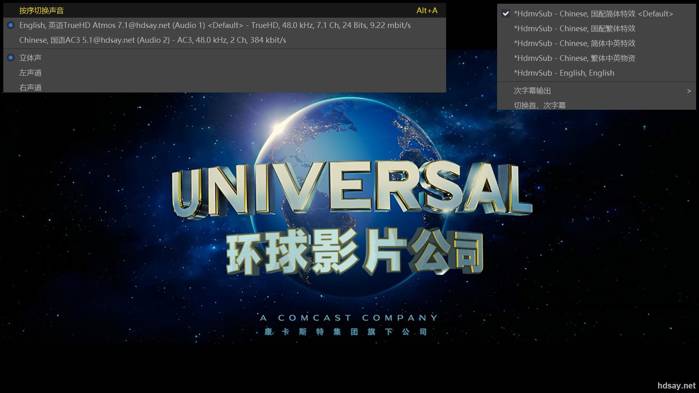The image size is (699, 393).
Task: Click the 环球影片公司 text in the video
Action: (x=355, y=252)
